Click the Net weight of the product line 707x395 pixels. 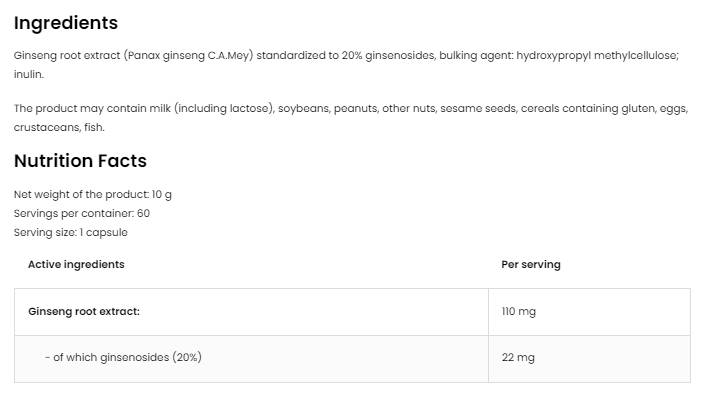coord(92,194)
